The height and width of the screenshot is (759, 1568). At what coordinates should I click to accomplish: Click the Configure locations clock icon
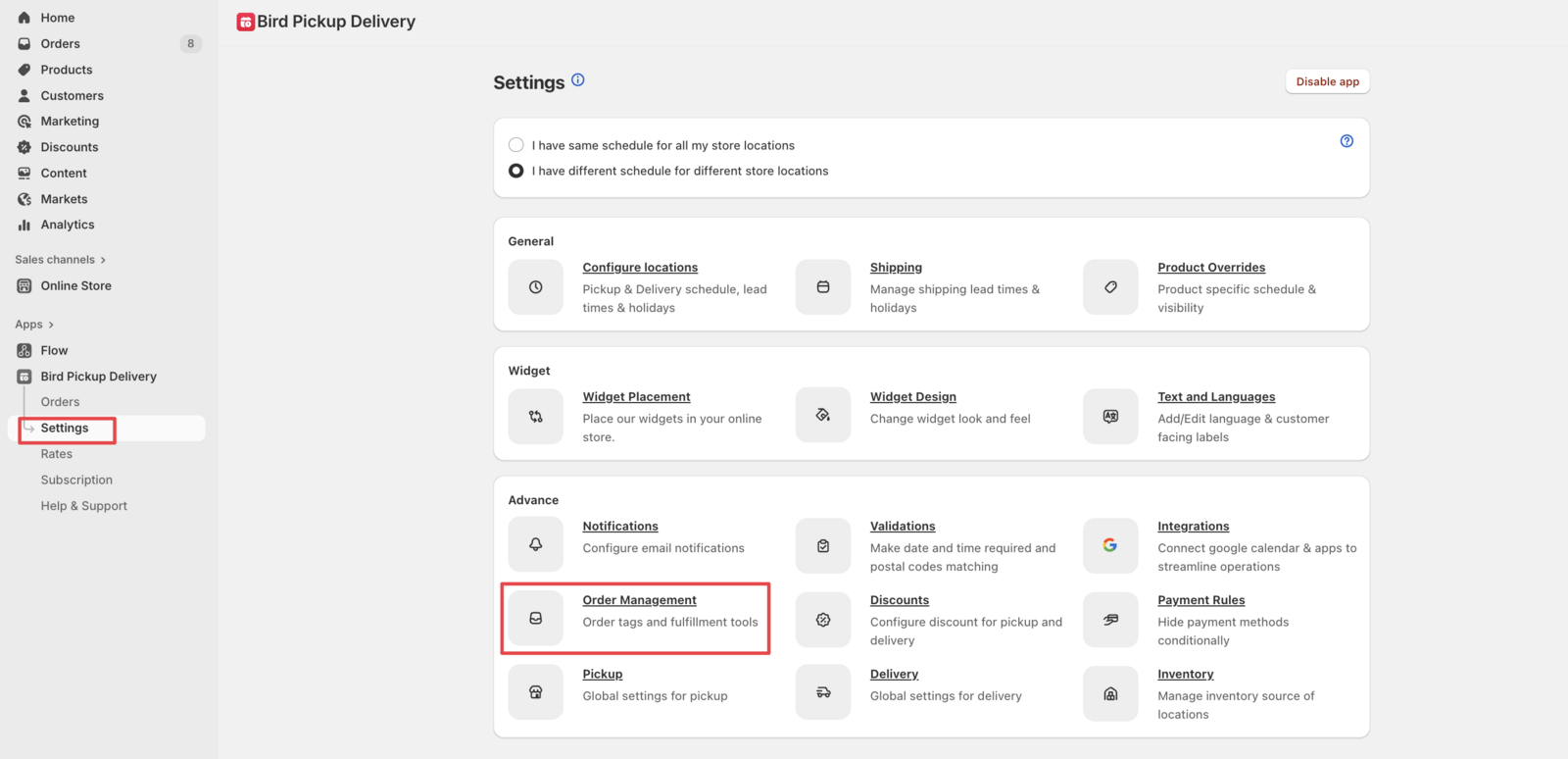point(535,287)
